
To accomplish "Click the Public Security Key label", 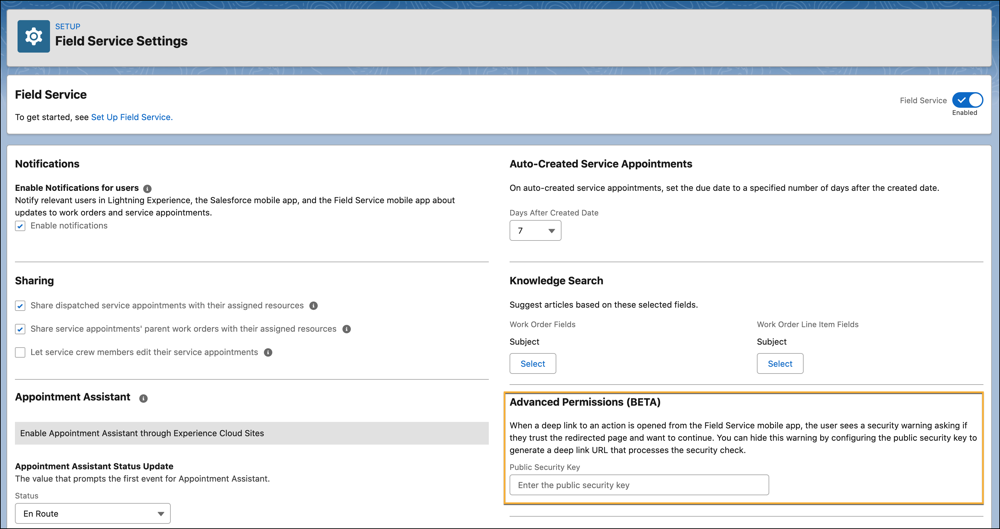I will point(545,467).
